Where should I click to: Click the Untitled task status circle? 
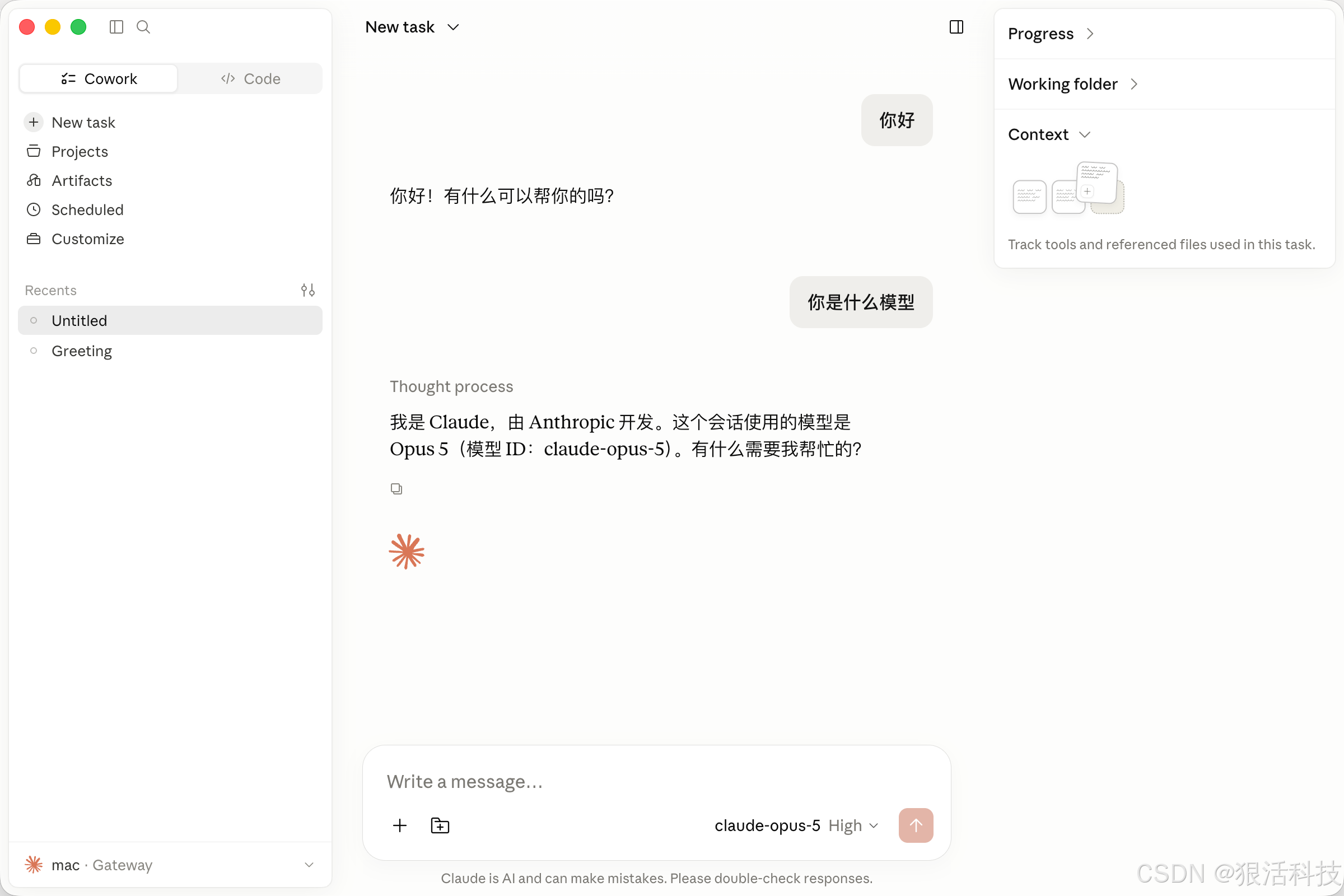(34, 320)
